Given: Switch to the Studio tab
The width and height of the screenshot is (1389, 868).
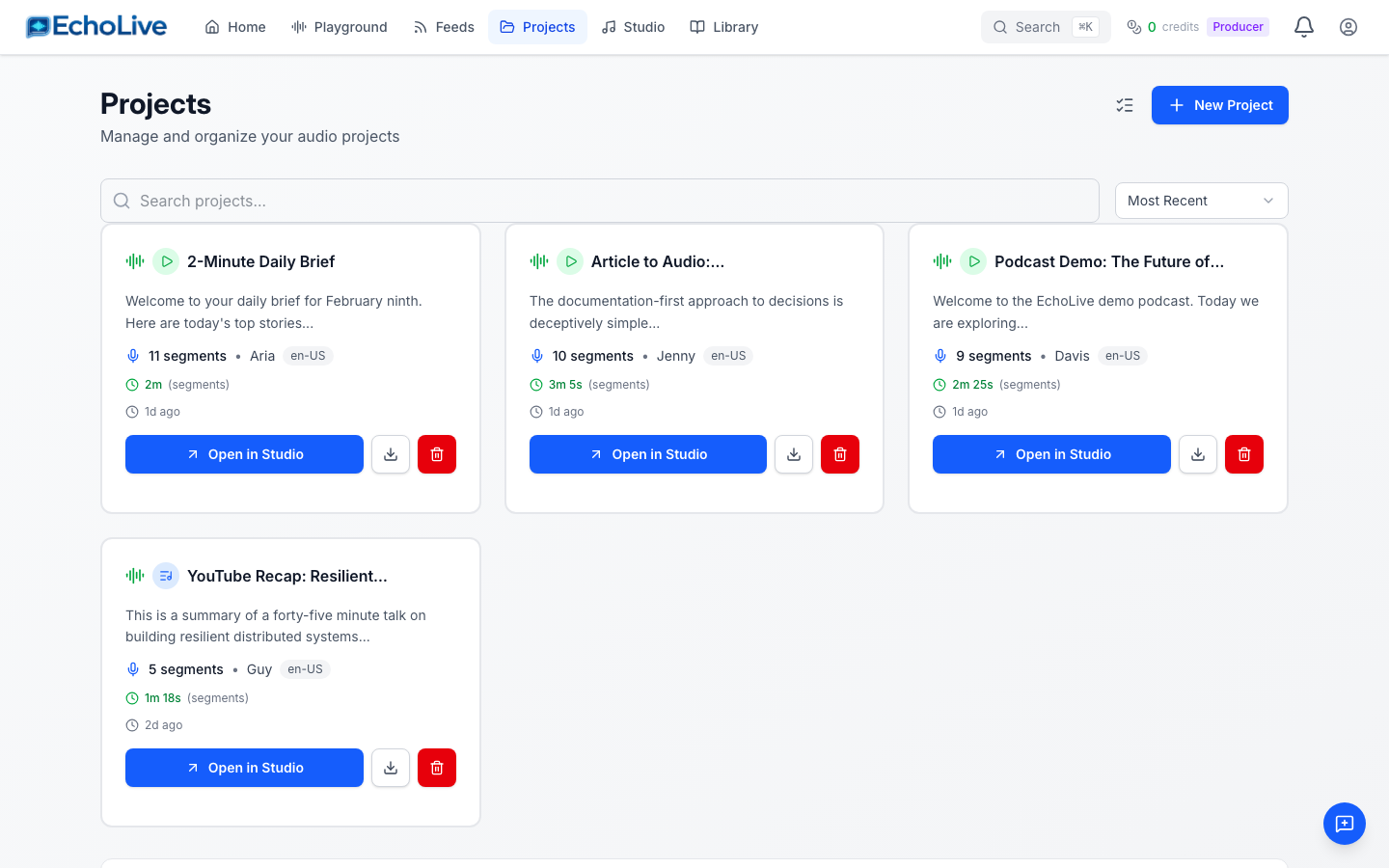Looking at the screenshot, I should pos(633,27).
